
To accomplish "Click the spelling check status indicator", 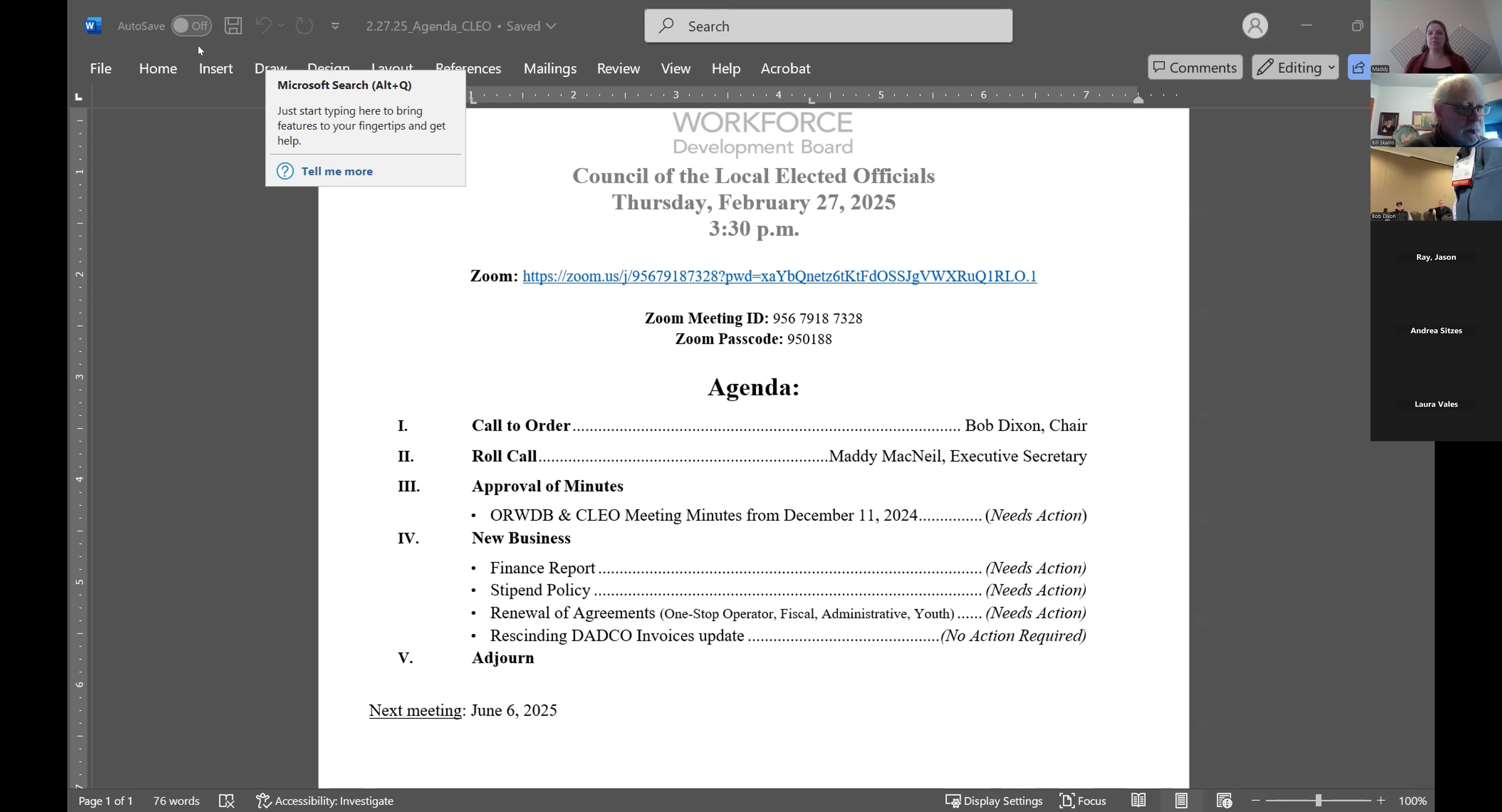I will (227, 800).
